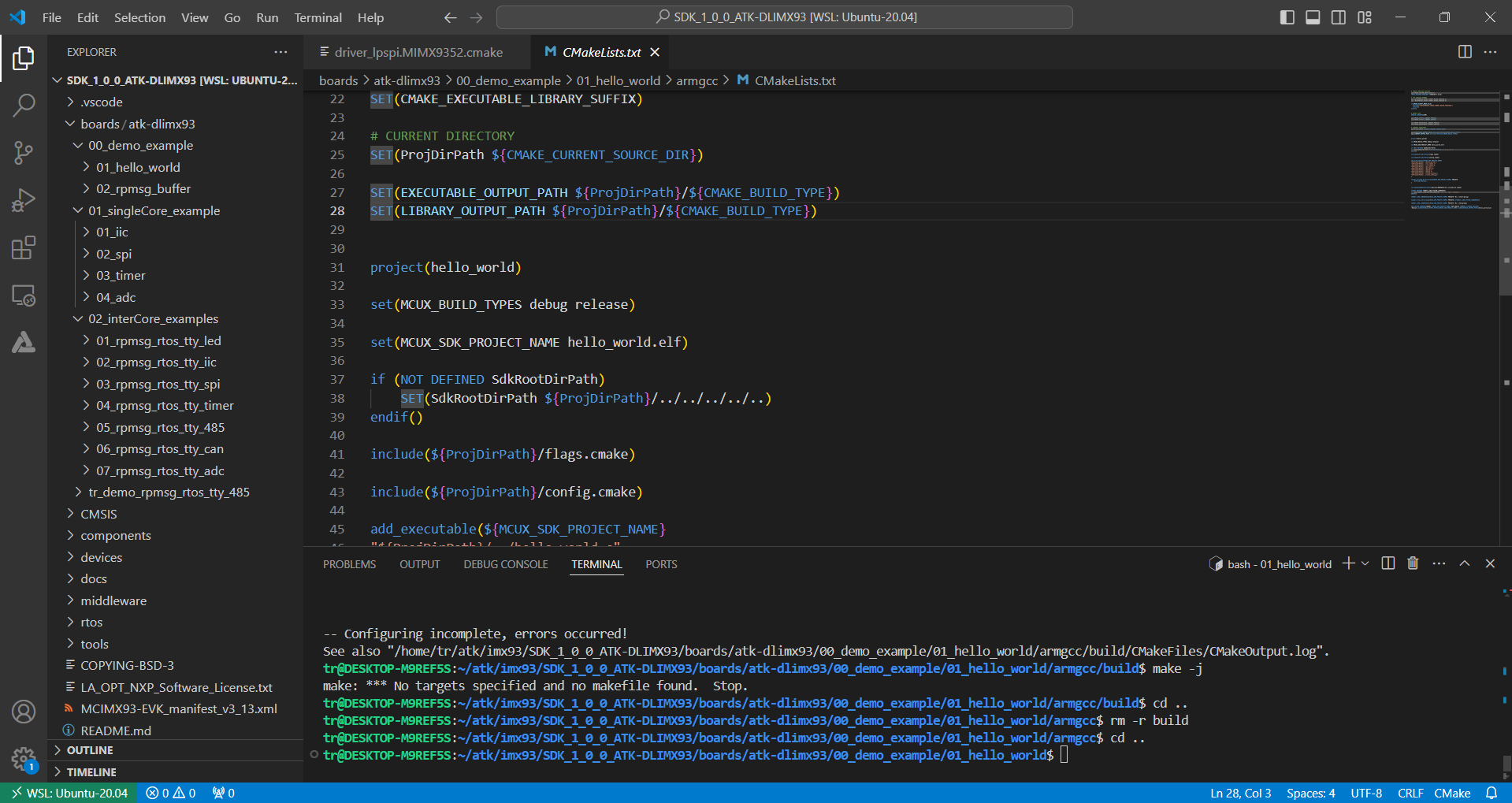Screen dimensions: 1512x803
Task: Close the bottom panel
Action: coord(1490,563)
